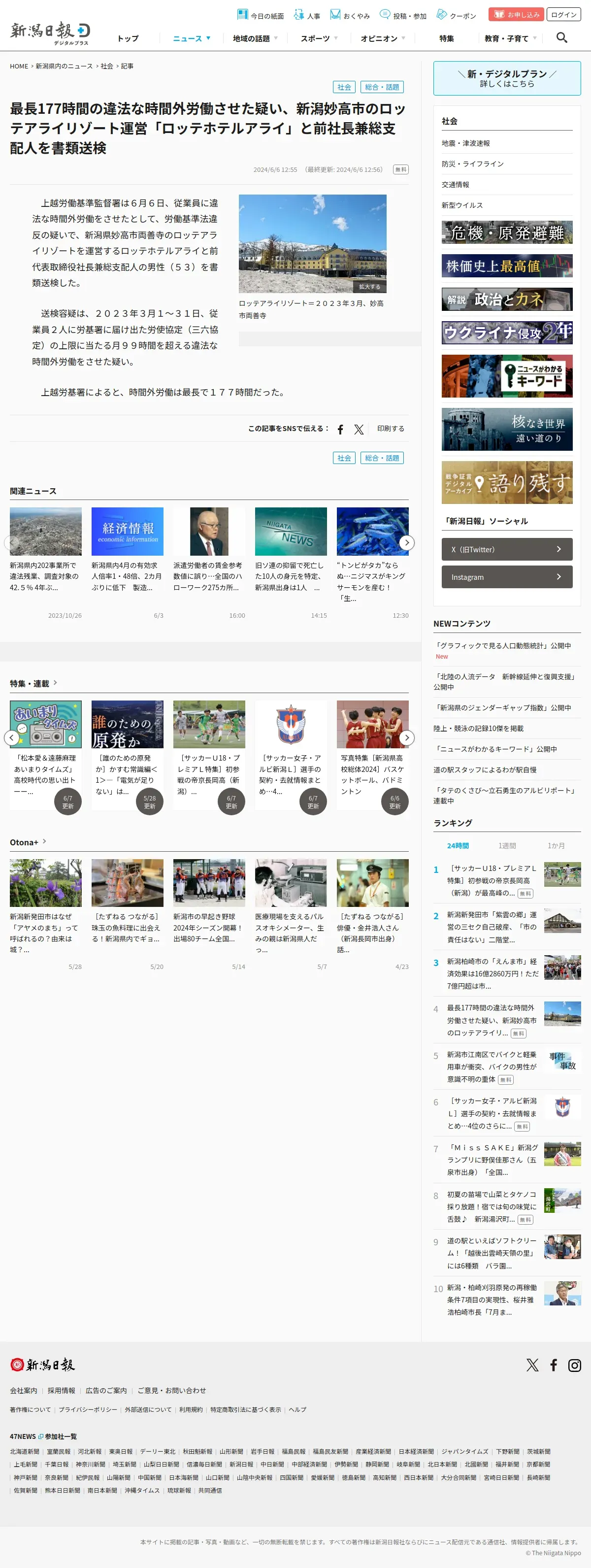Open the footer X social icon
The image size is (591, 1568).
[532, 1365]
